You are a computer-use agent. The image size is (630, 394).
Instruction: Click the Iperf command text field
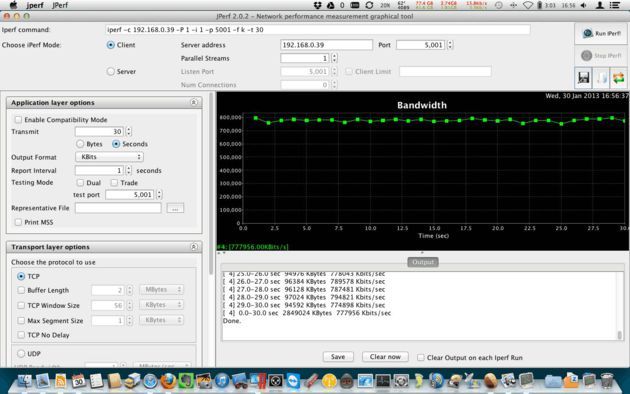tap(318, 30)
